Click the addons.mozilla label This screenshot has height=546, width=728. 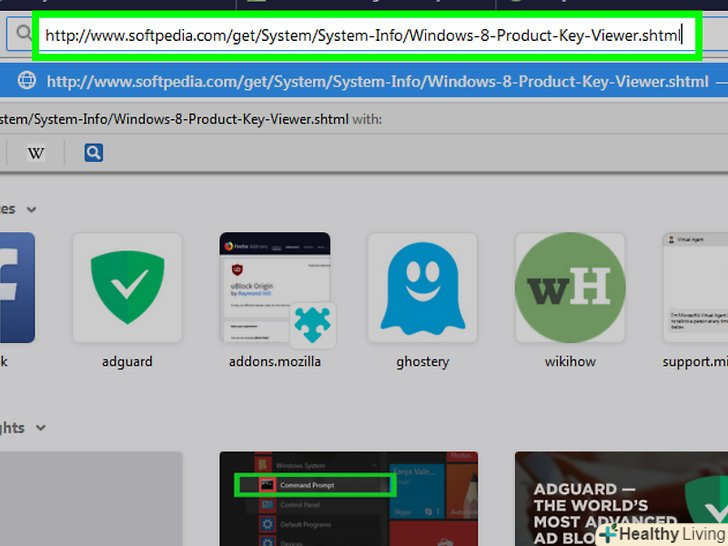pyautogui.click(x=275, y=362)
